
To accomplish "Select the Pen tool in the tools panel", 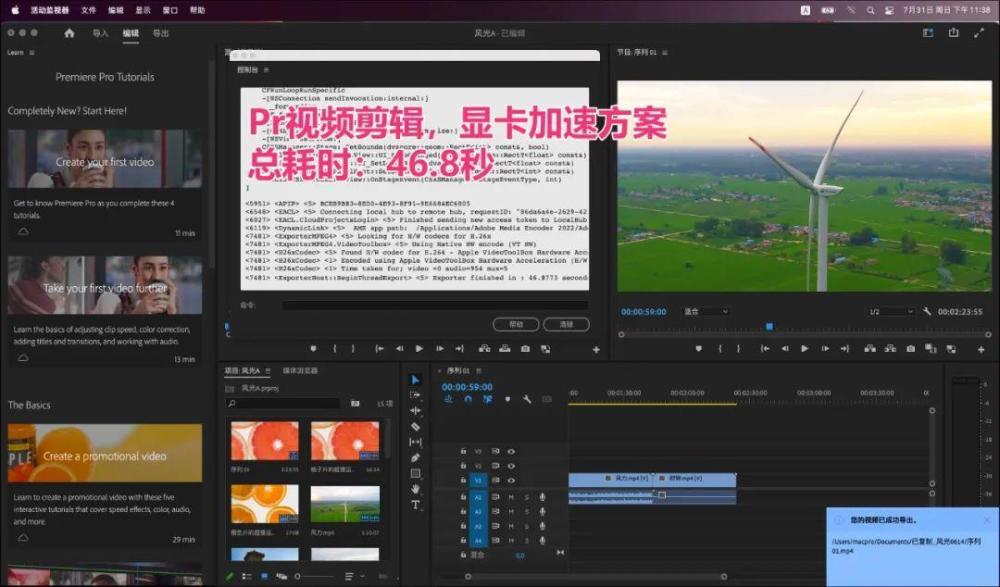I will 416,458.
